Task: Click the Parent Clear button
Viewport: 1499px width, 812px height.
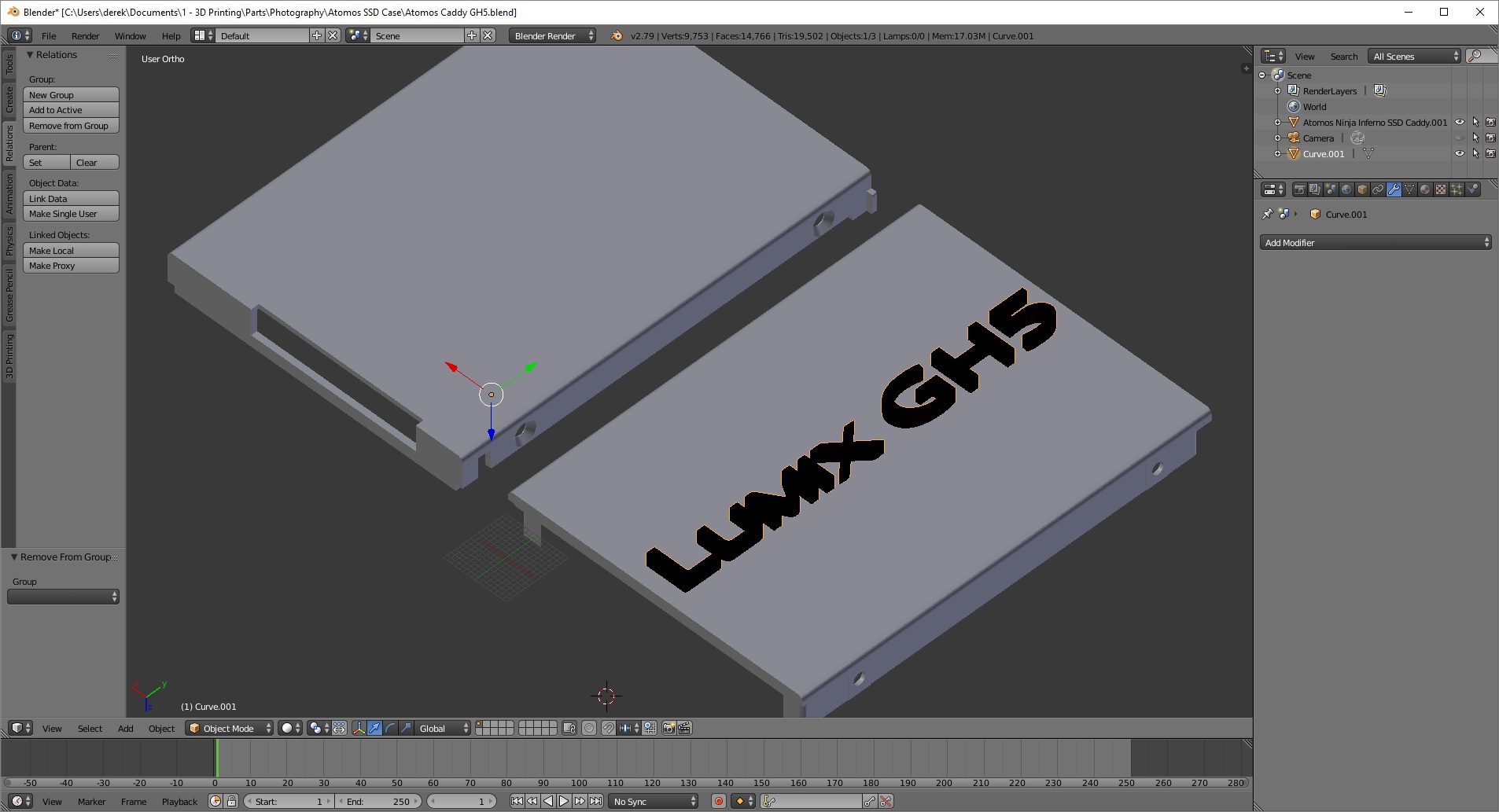Action: 94,162
